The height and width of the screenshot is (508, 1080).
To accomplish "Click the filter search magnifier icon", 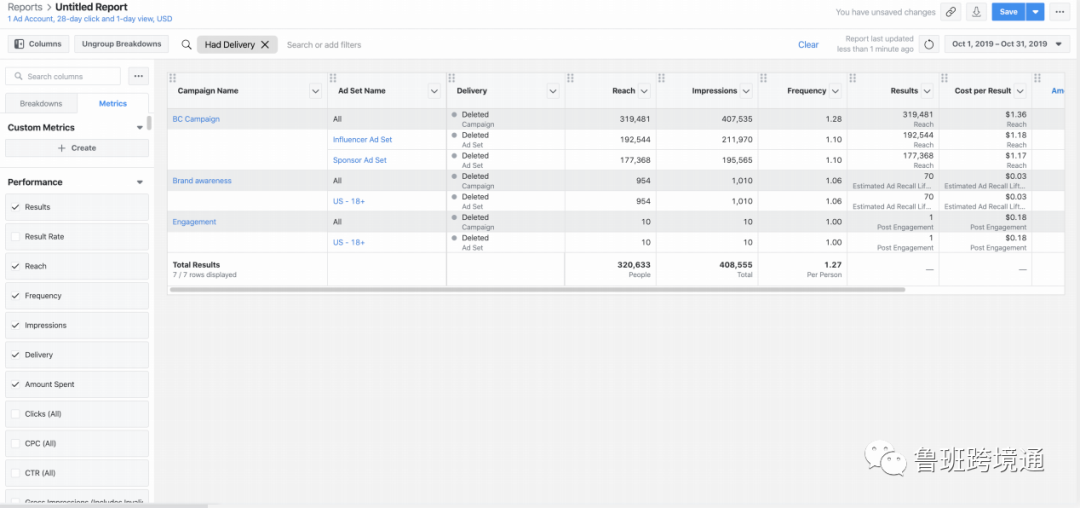I will (186, 45).
